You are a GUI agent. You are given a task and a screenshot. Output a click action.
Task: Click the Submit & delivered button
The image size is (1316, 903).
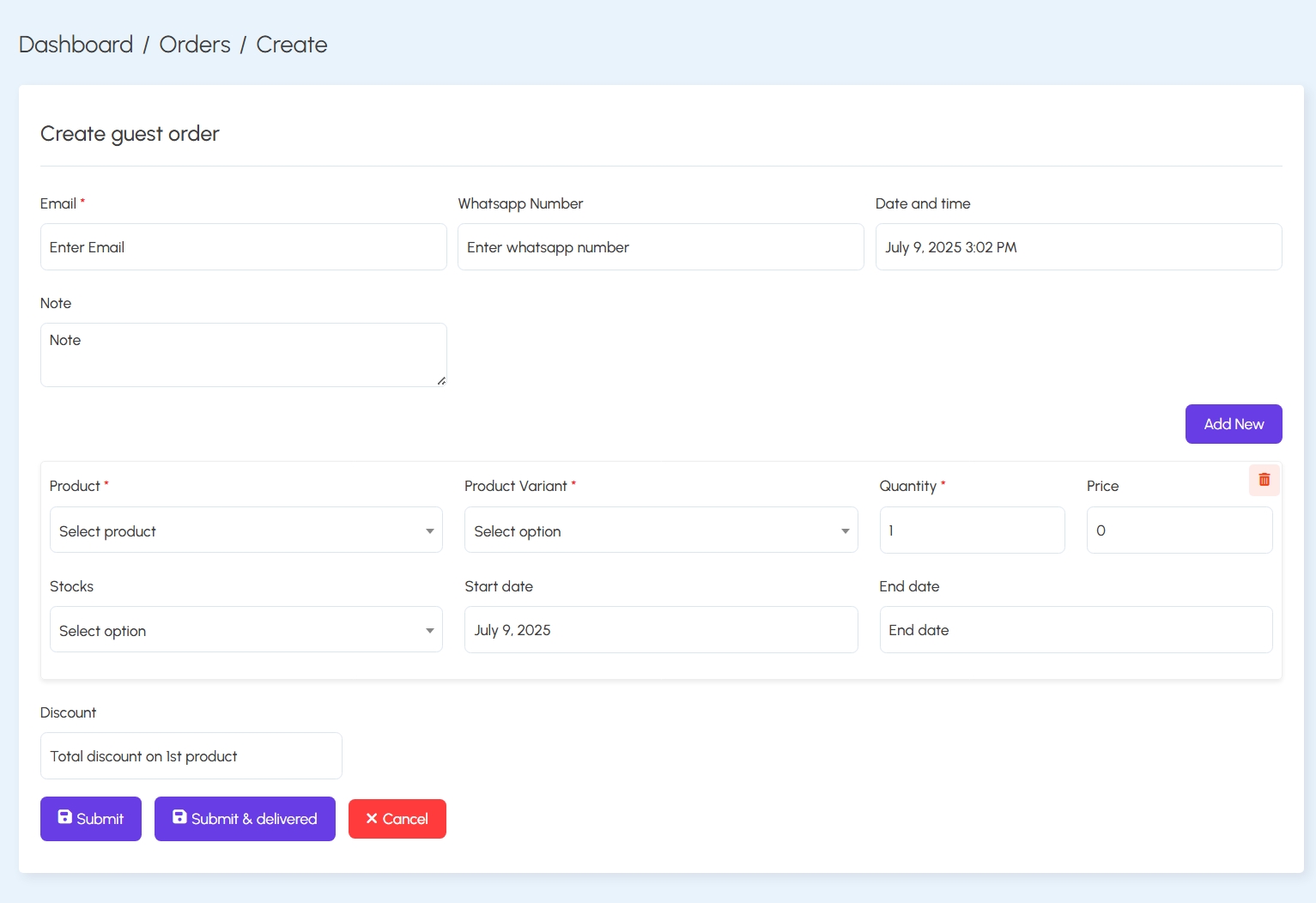coord(245,819)
